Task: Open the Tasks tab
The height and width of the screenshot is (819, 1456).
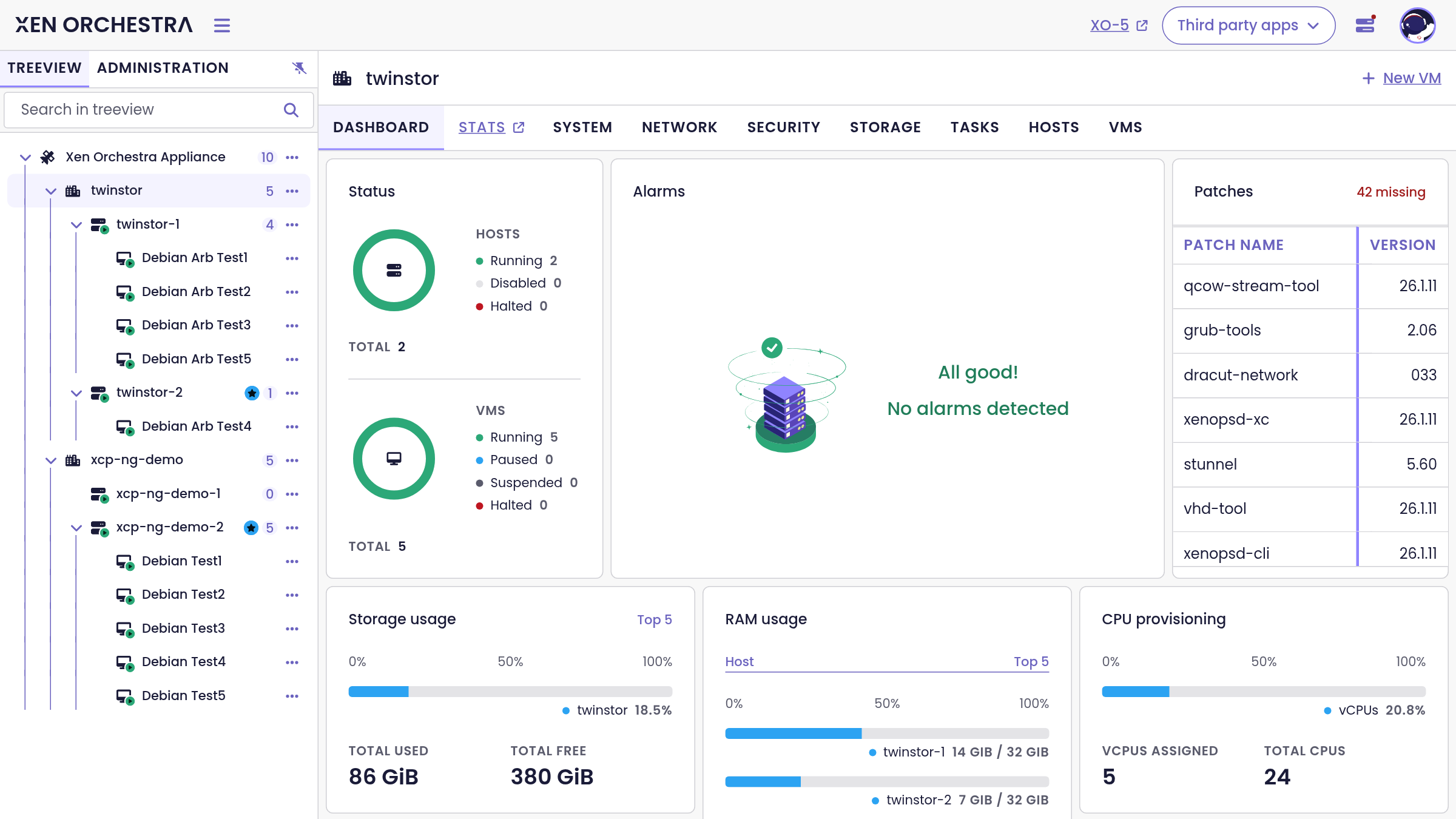Action: click(975, 127)
